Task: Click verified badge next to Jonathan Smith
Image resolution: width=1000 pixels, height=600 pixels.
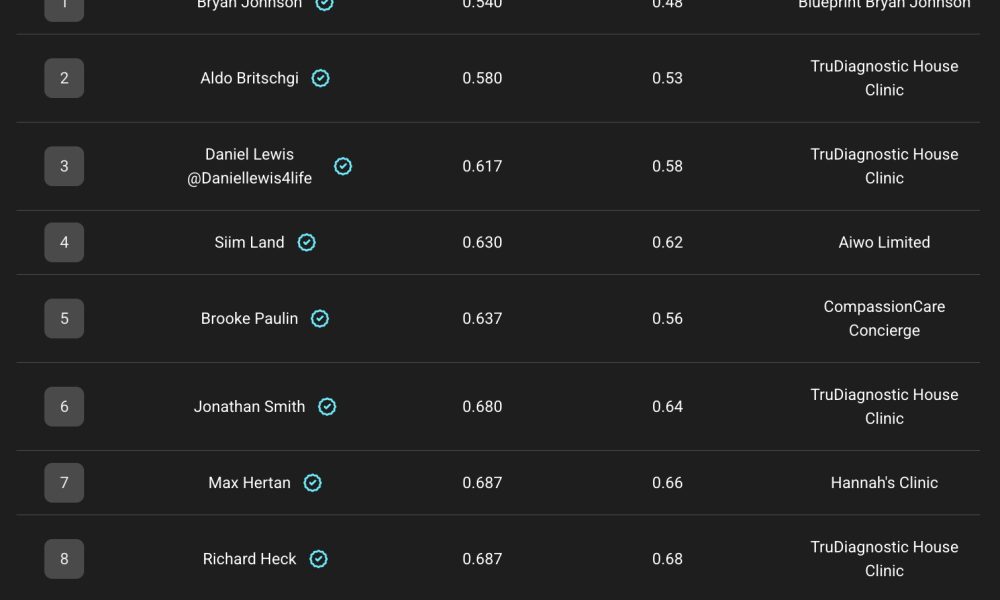Action: point(327,406)
